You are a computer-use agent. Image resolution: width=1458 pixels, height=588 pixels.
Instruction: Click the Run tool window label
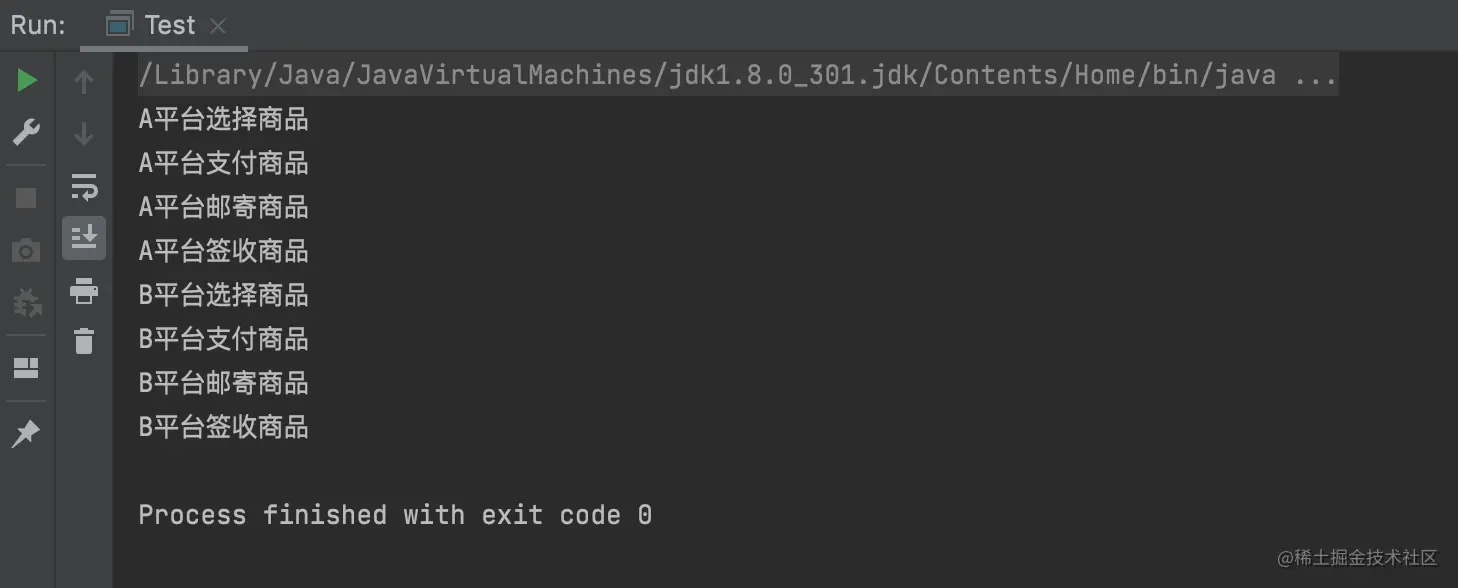[x=38, y=25]
